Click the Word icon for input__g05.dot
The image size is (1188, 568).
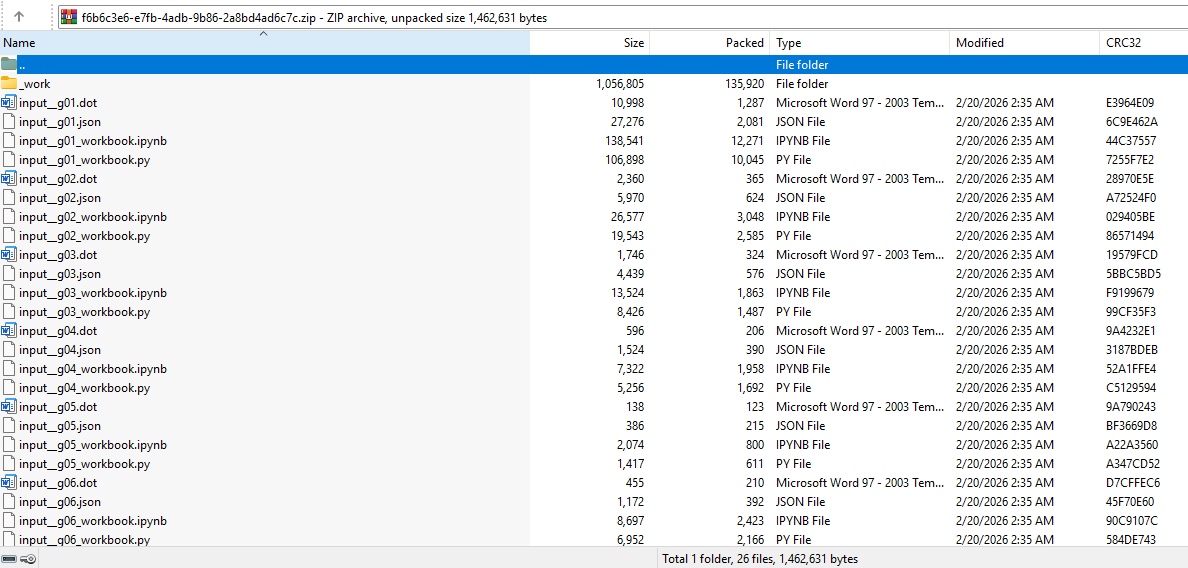(9, 407)
